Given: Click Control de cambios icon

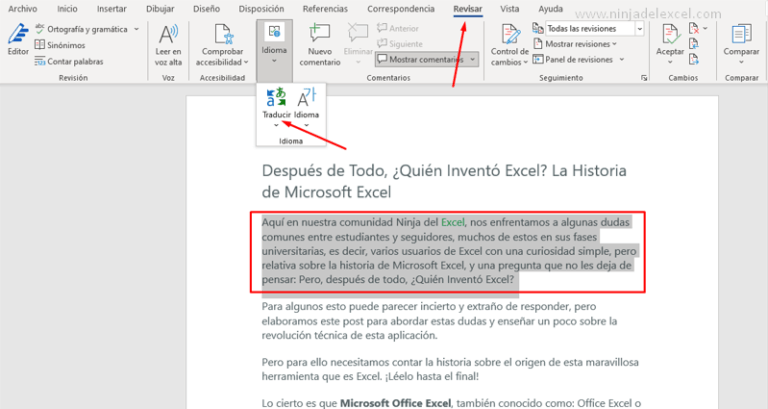Looking at the screenshot, I should coord(510,34).
